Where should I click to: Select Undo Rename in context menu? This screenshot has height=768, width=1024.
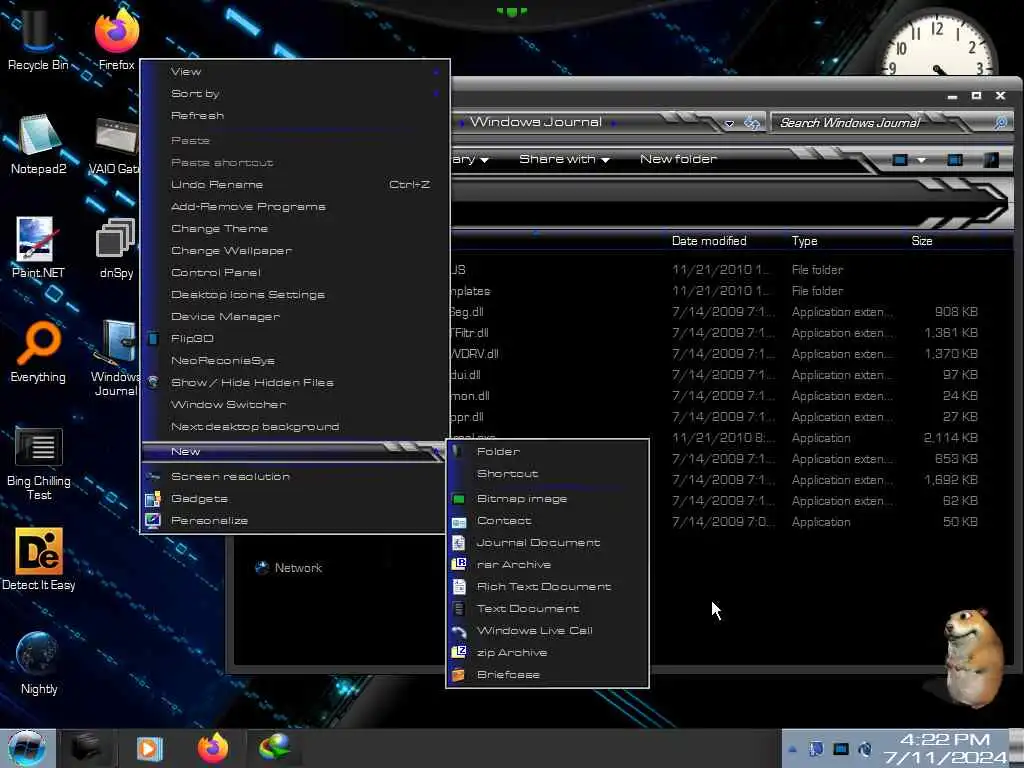pyautogui.click(x=295, y=185)
